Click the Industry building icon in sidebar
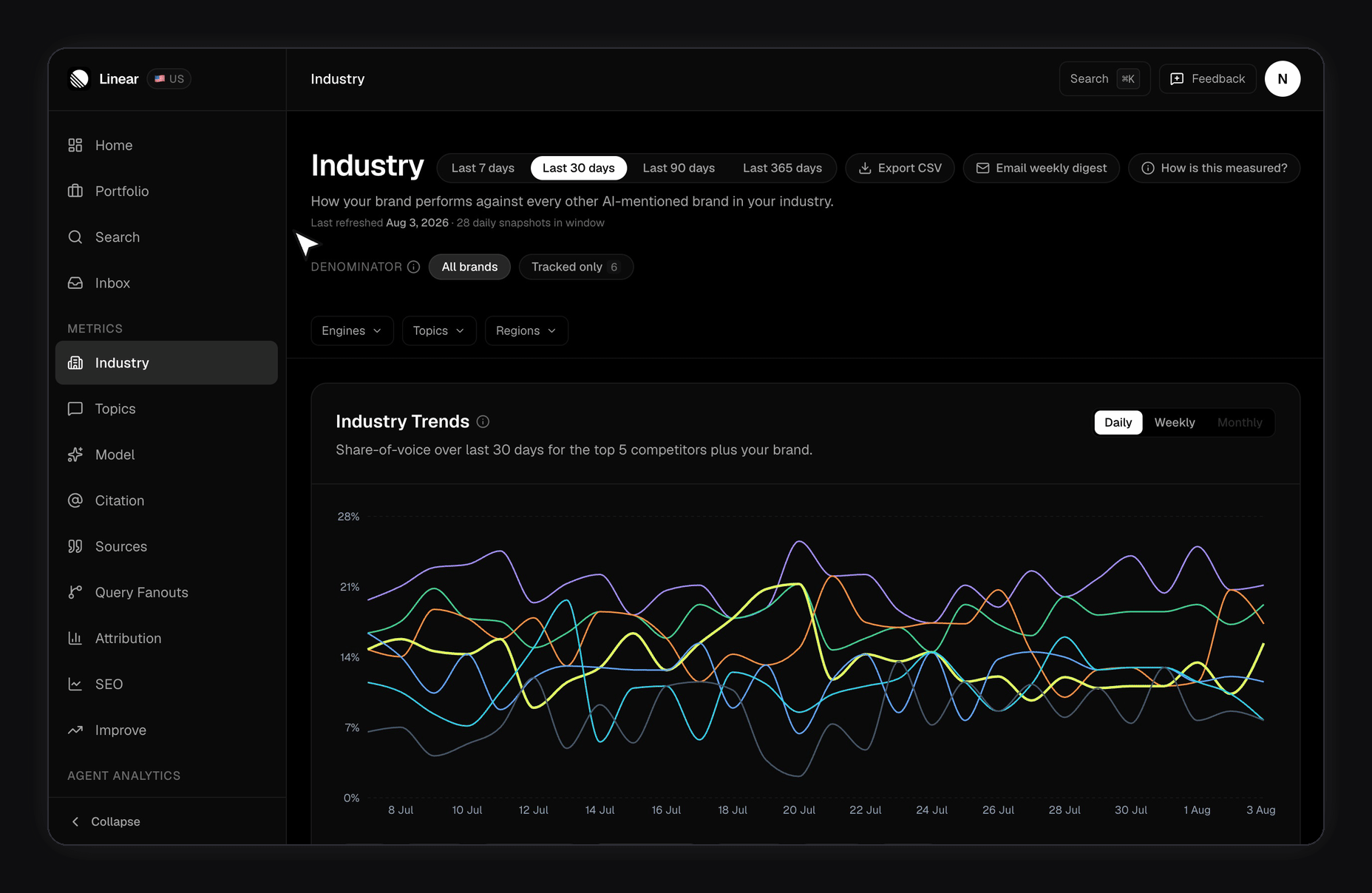 click(75, 363)
